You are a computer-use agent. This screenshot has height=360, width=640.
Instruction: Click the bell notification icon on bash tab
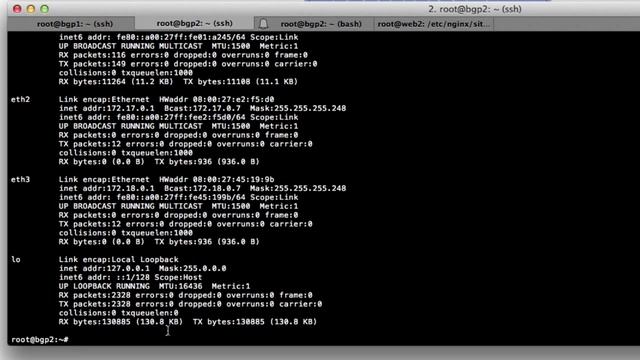click(264, 24)
